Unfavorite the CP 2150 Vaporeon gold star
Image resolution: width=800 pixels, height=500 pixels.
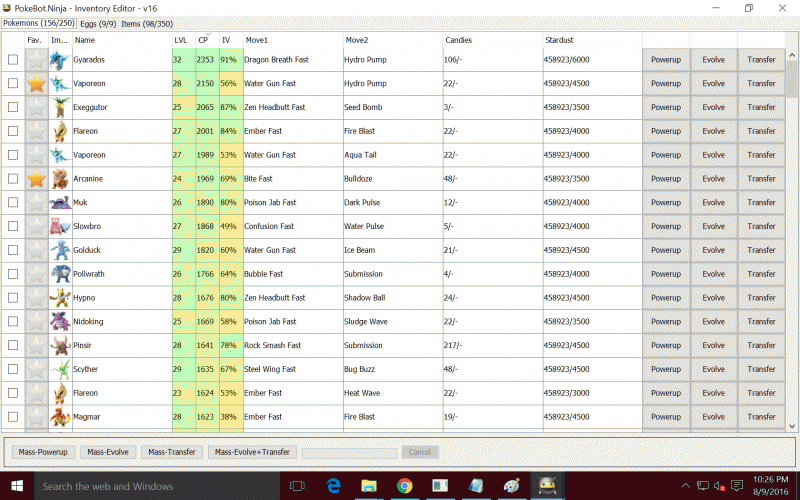click(36, 83)
